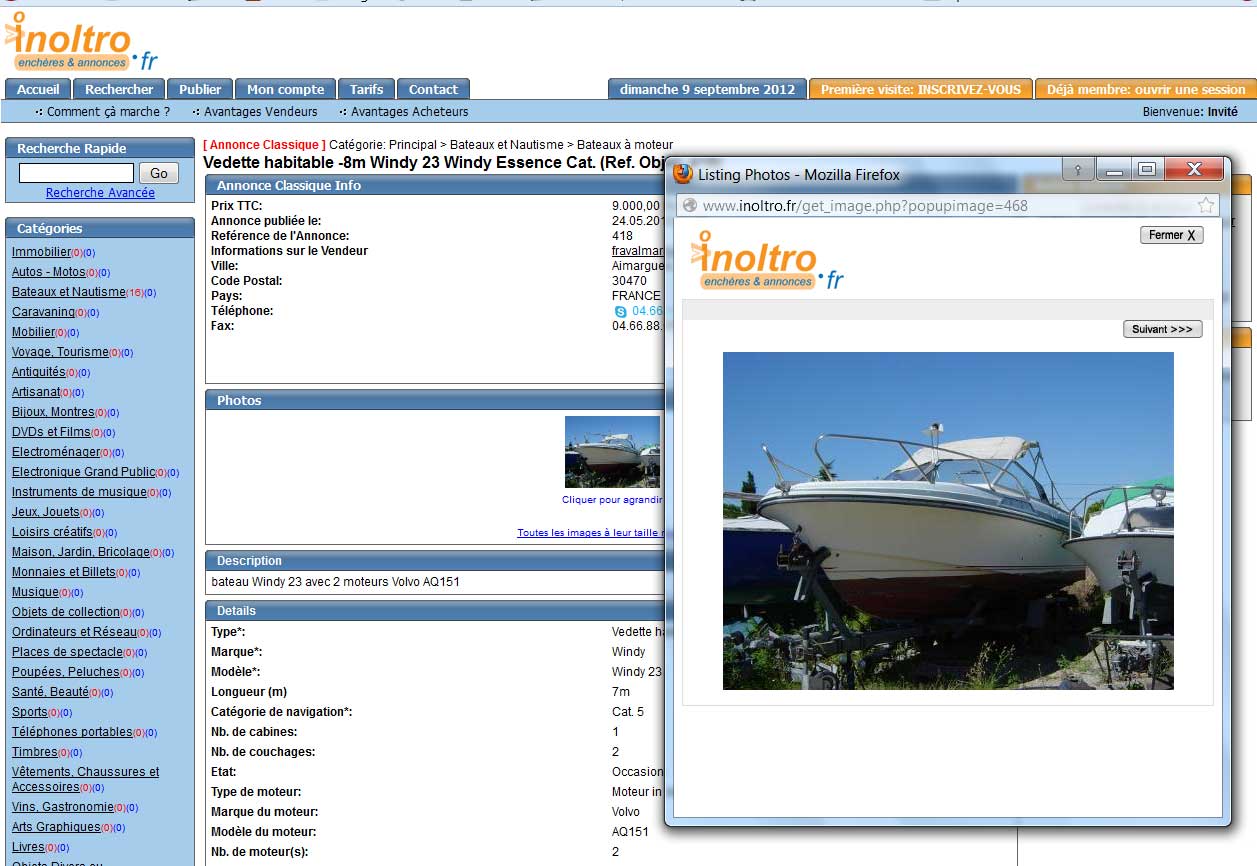Click the date dimanche 9 septembre 2012

click(x=707, y=89)
